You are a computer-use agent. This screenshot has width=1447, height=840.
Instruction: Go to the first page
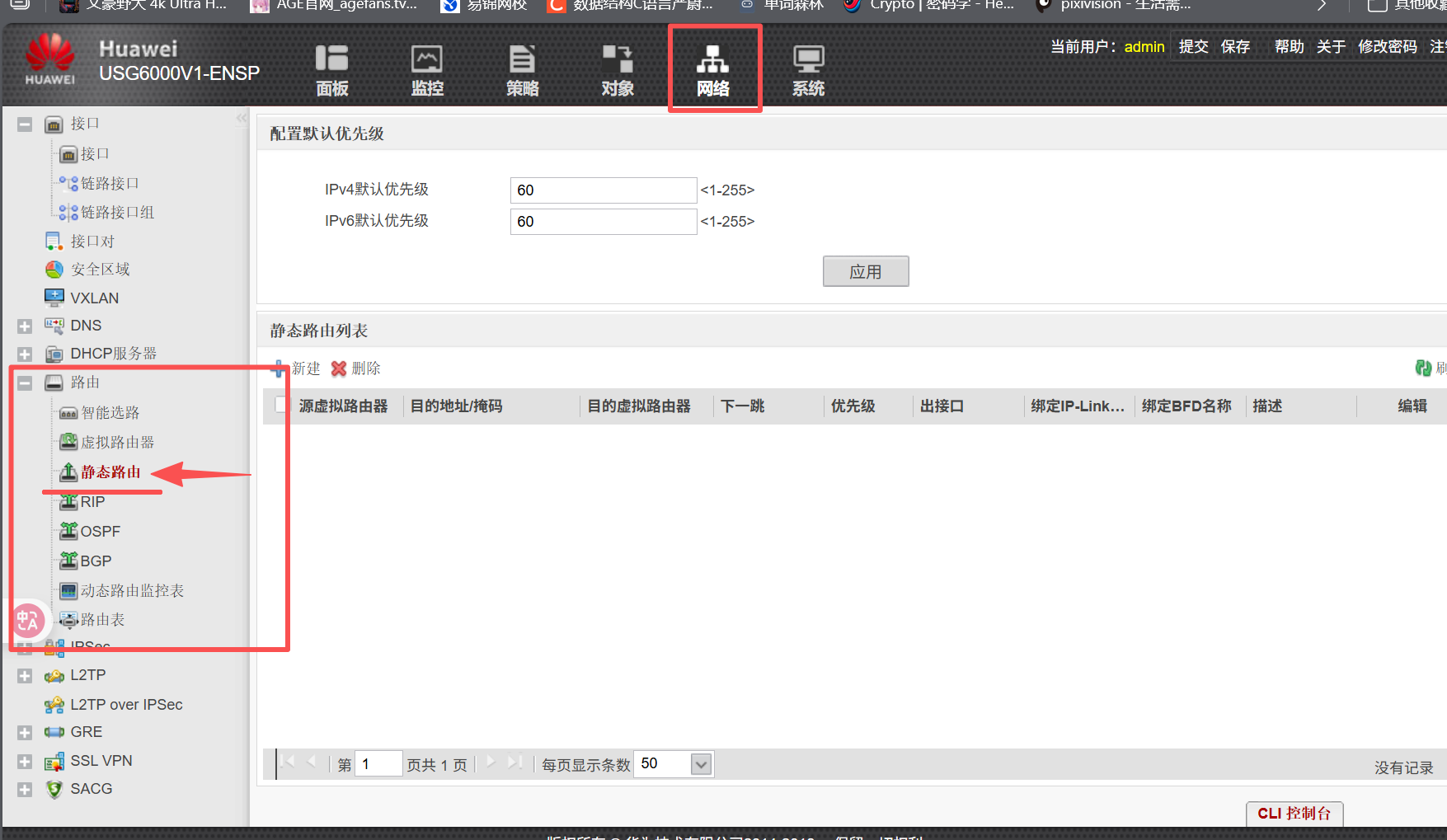coord(287,762)
